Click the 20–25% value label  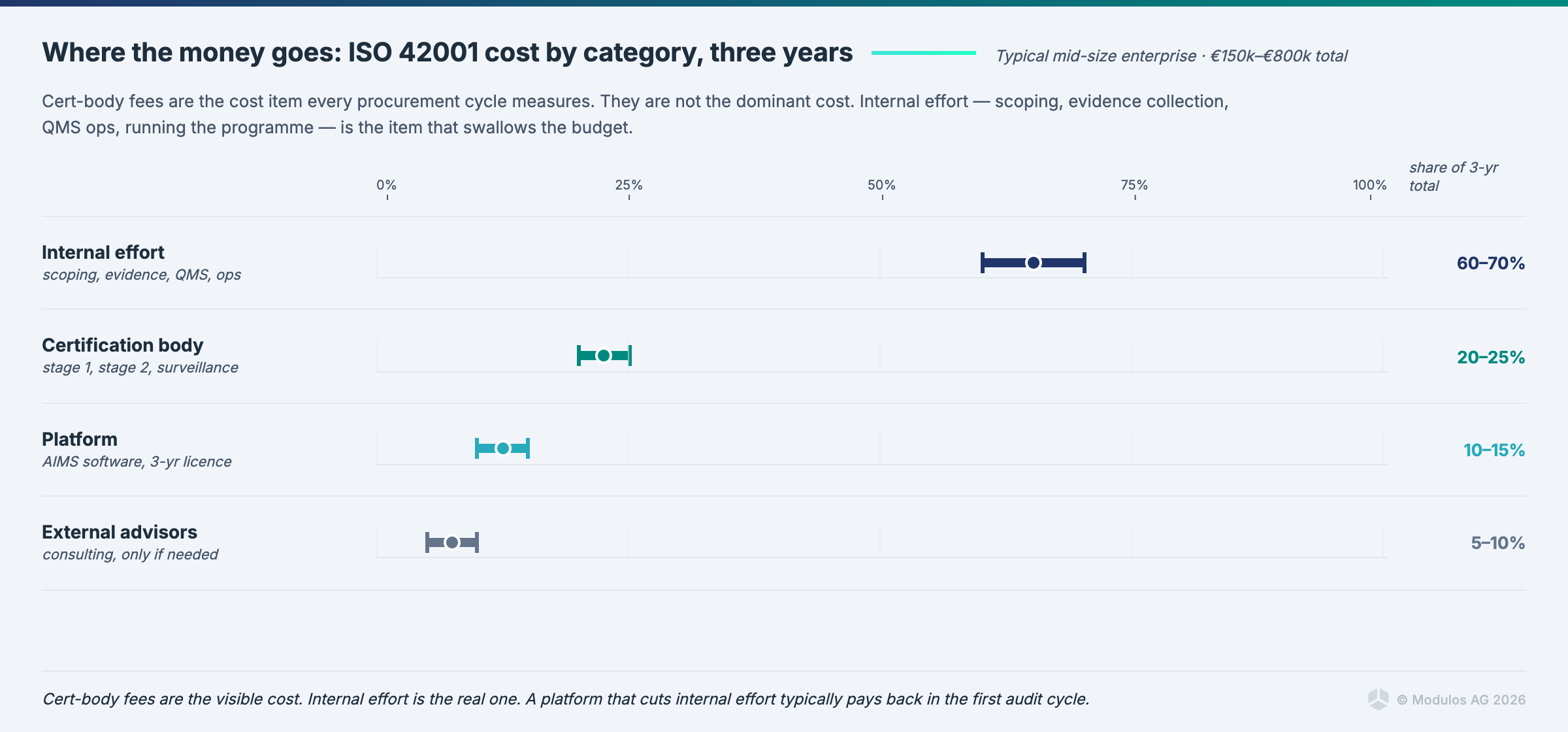coord(1490,358)
